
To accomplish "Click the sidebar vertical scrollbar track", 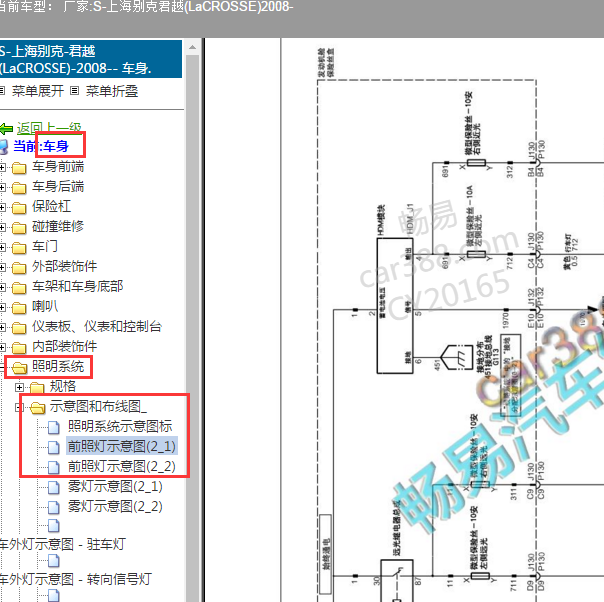I will pos(192,327).
